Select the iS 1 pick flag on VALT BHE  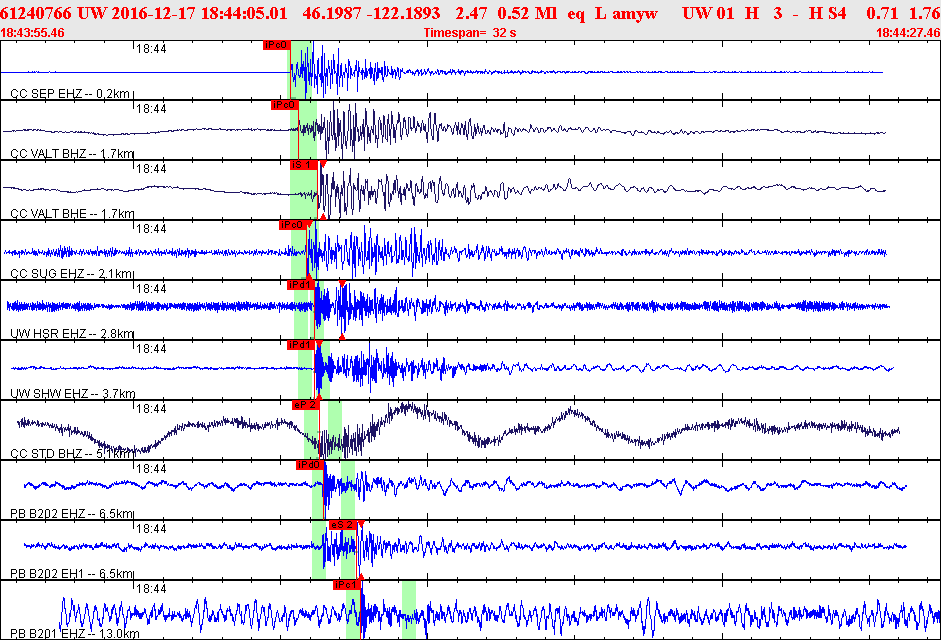click(304, 165)
